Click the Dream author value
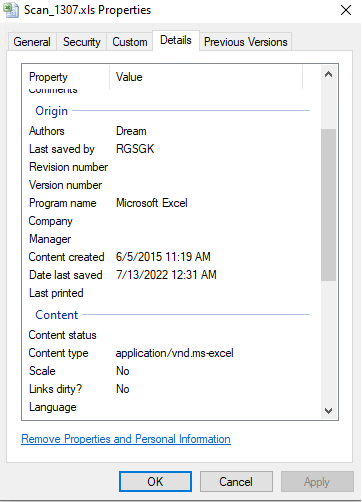The image size is (362, 502). [x=131, y=131]
